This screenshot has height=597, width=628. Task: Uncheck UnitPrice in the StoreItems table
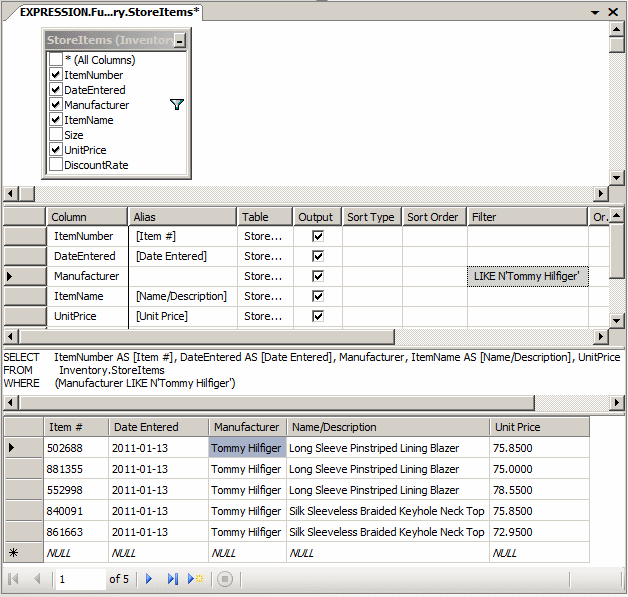pyautogui.click(x=56, y=150)
